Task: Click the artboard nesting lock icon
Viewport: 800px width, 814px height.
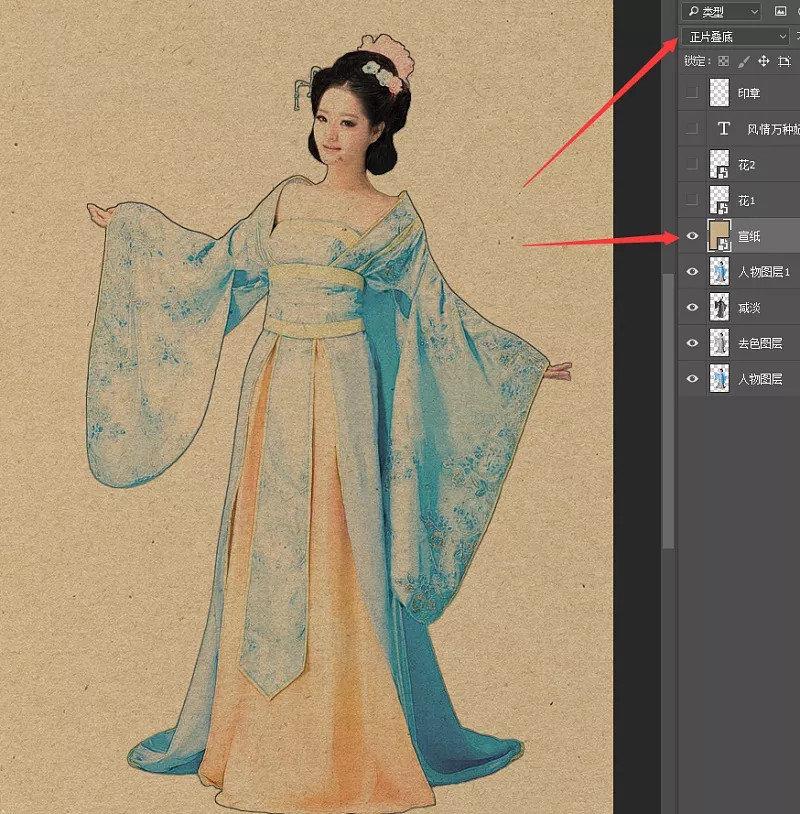Action: click(784, 61)
